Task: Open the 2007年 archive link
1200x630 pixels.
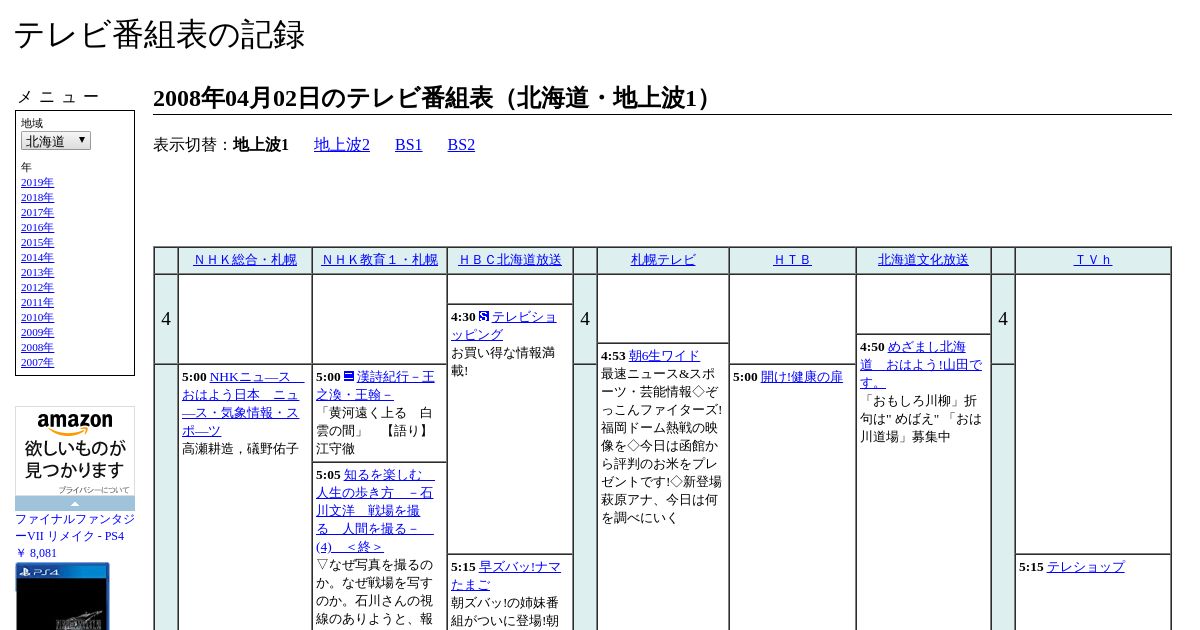Action: 37,362
